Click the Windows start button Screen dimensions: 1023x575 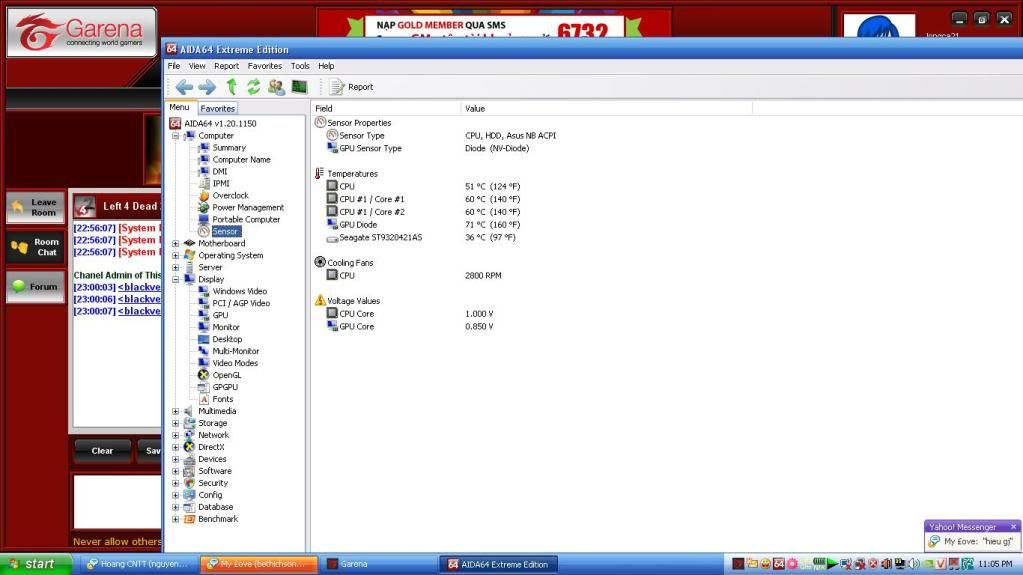(35, 564)
